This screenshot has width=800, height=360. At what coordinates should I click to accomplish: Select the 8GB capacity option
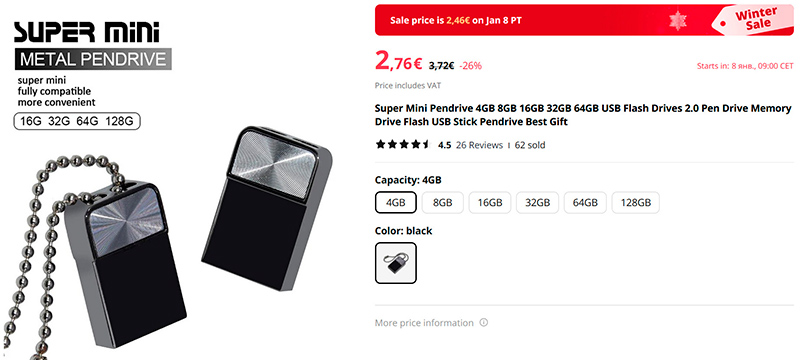pyautogui.click(x=442, y=202)
